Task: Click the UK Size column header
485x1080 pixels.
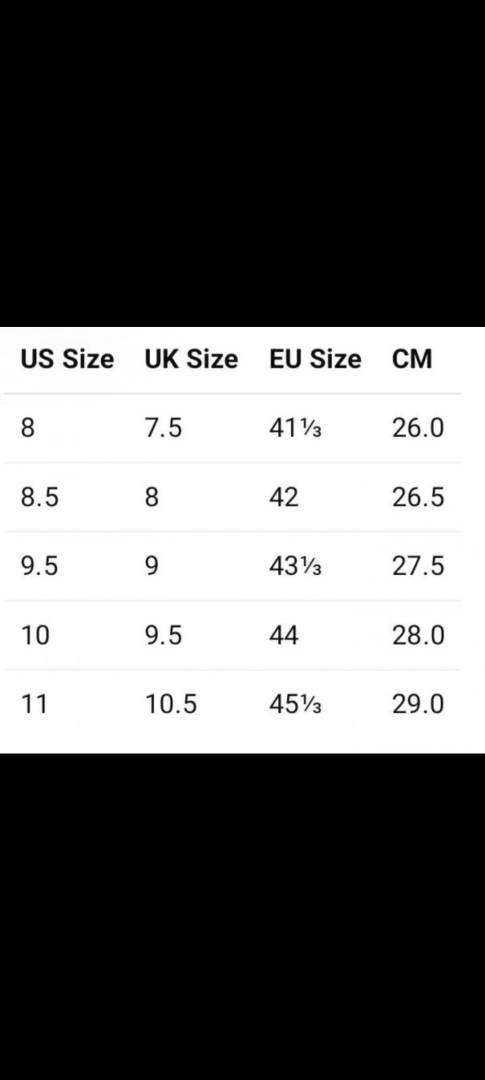Action: [191, 359]
